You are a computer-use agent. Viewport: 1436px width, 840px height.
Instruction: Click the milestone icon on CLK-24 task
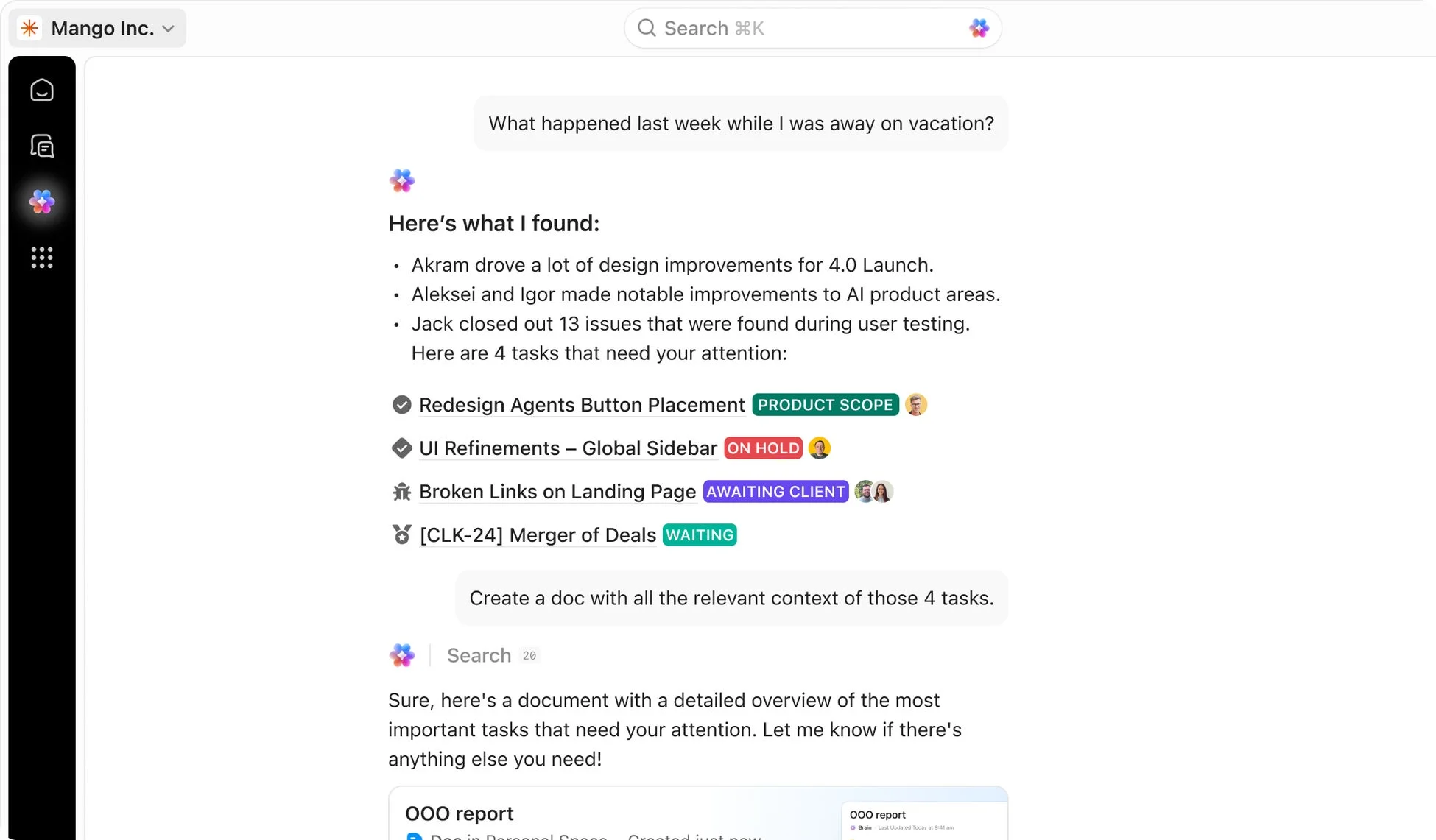pyautogui.click(x=401, y=534)
